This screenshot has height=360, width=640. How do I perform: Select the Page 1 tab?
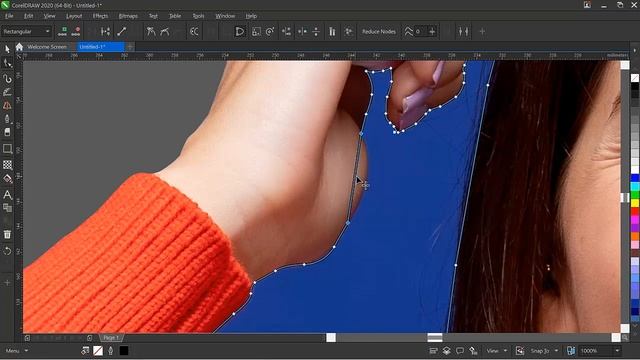point(111,338)
